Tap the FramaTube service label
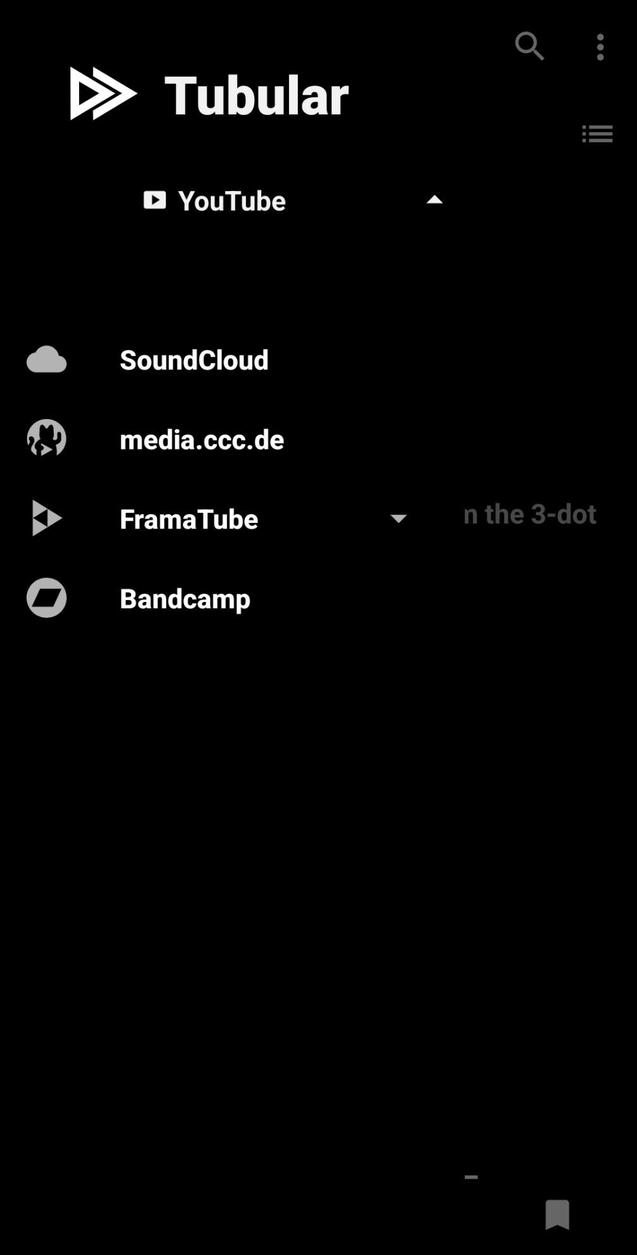Screen dimensions: 637x1255 [188, 518]
